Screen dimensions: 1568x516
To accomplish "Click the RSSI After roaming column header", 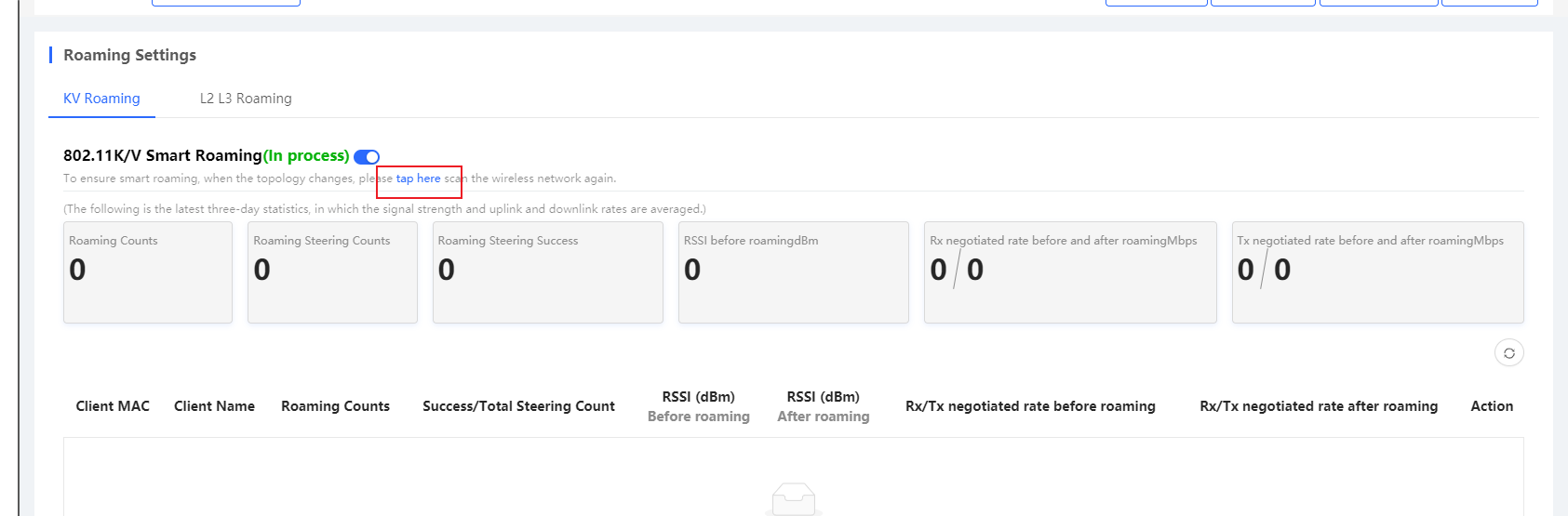I will [824, 406].
